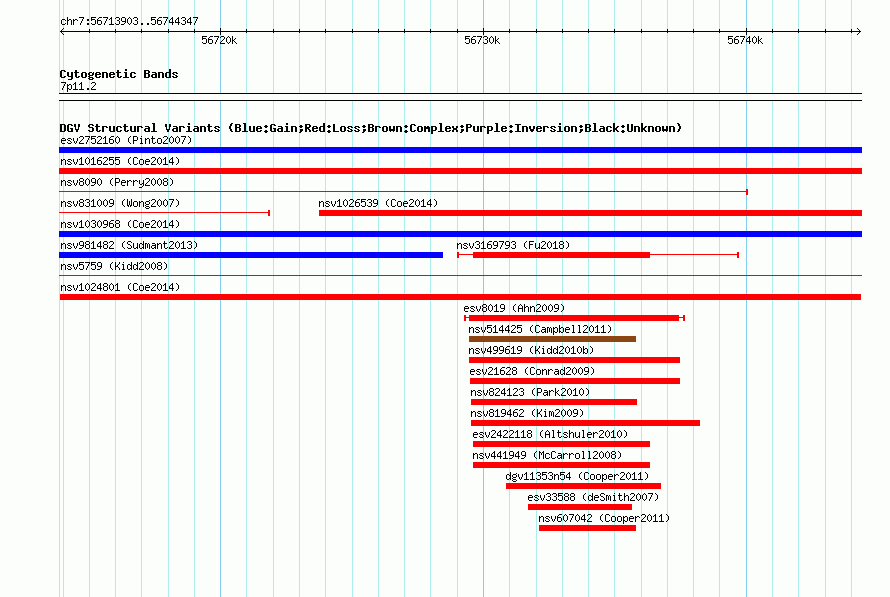Image resolution: width=890 pixels, height=597 pixels.
Task: Click nsv831009 (Wong2007) variant label
Action: [120, 203]
